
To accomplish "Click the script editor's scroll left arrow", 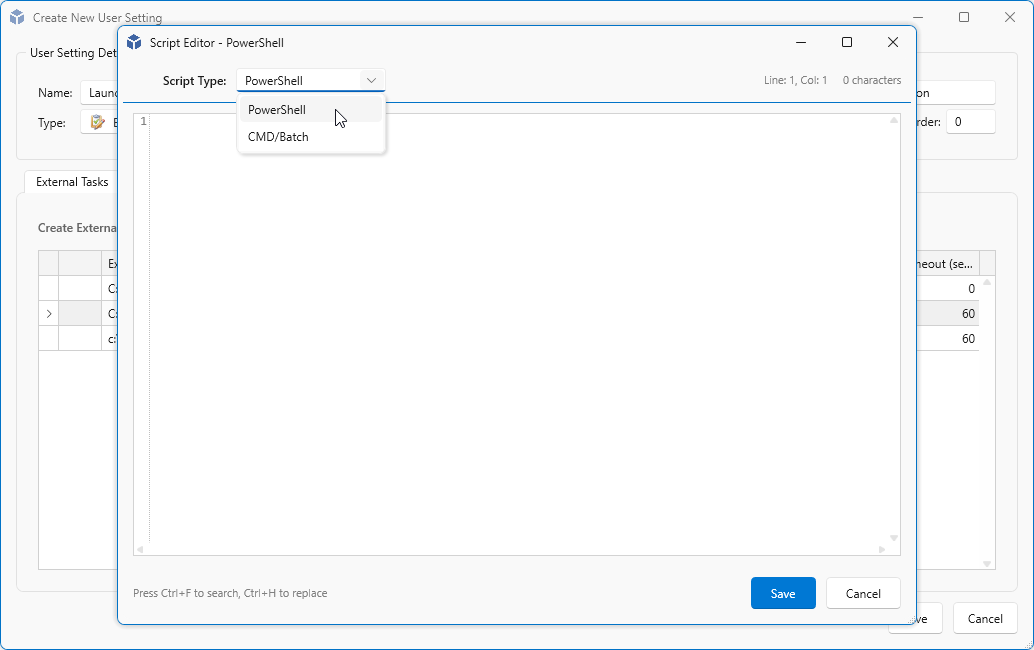I will [x=140, y=549].
